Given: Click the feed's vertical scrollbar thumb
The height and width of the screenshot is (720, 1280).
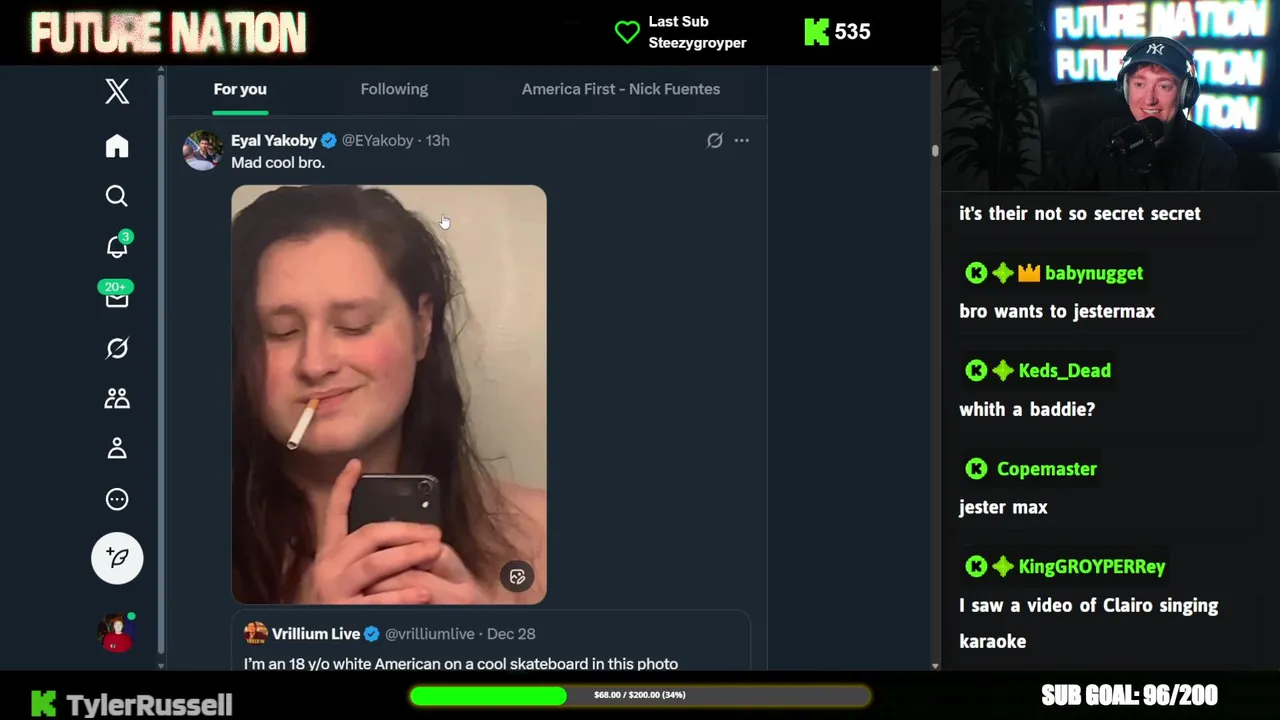Looking at the screenshot, I should (x=935, y=151).
